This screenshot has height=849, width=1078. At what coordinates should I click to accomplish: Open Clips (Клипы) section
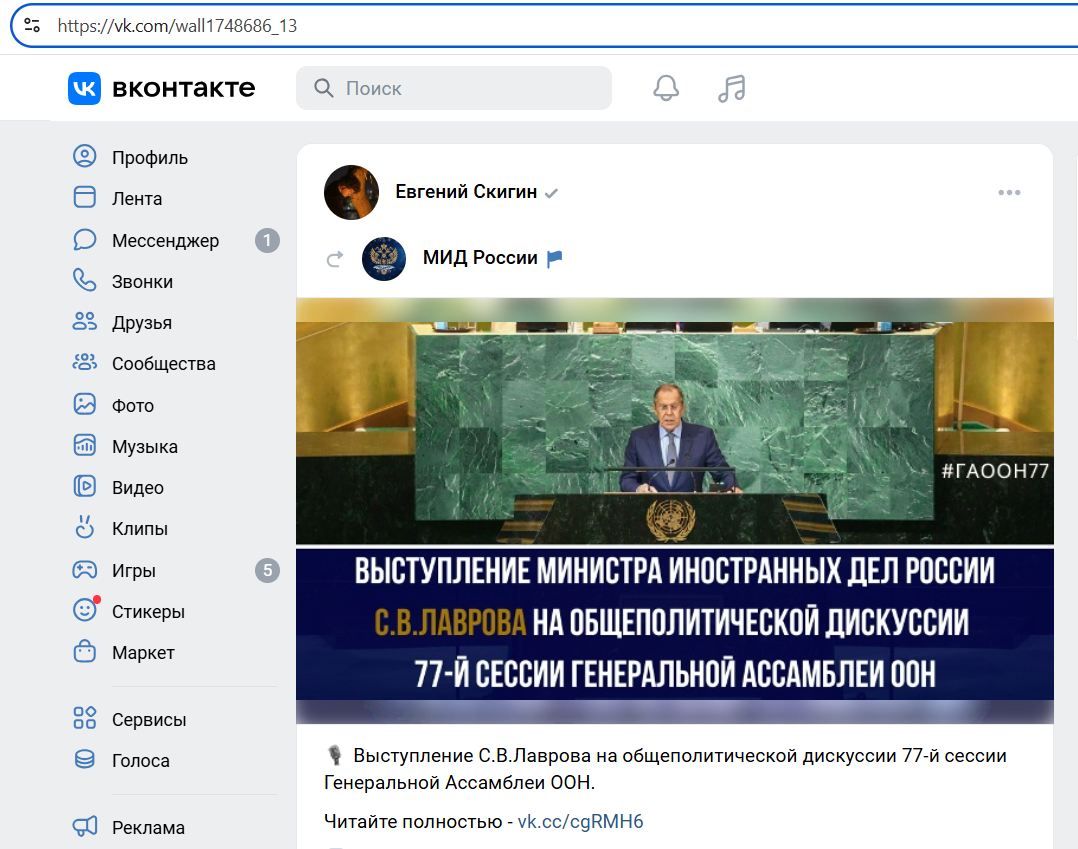tap(139, 529)
